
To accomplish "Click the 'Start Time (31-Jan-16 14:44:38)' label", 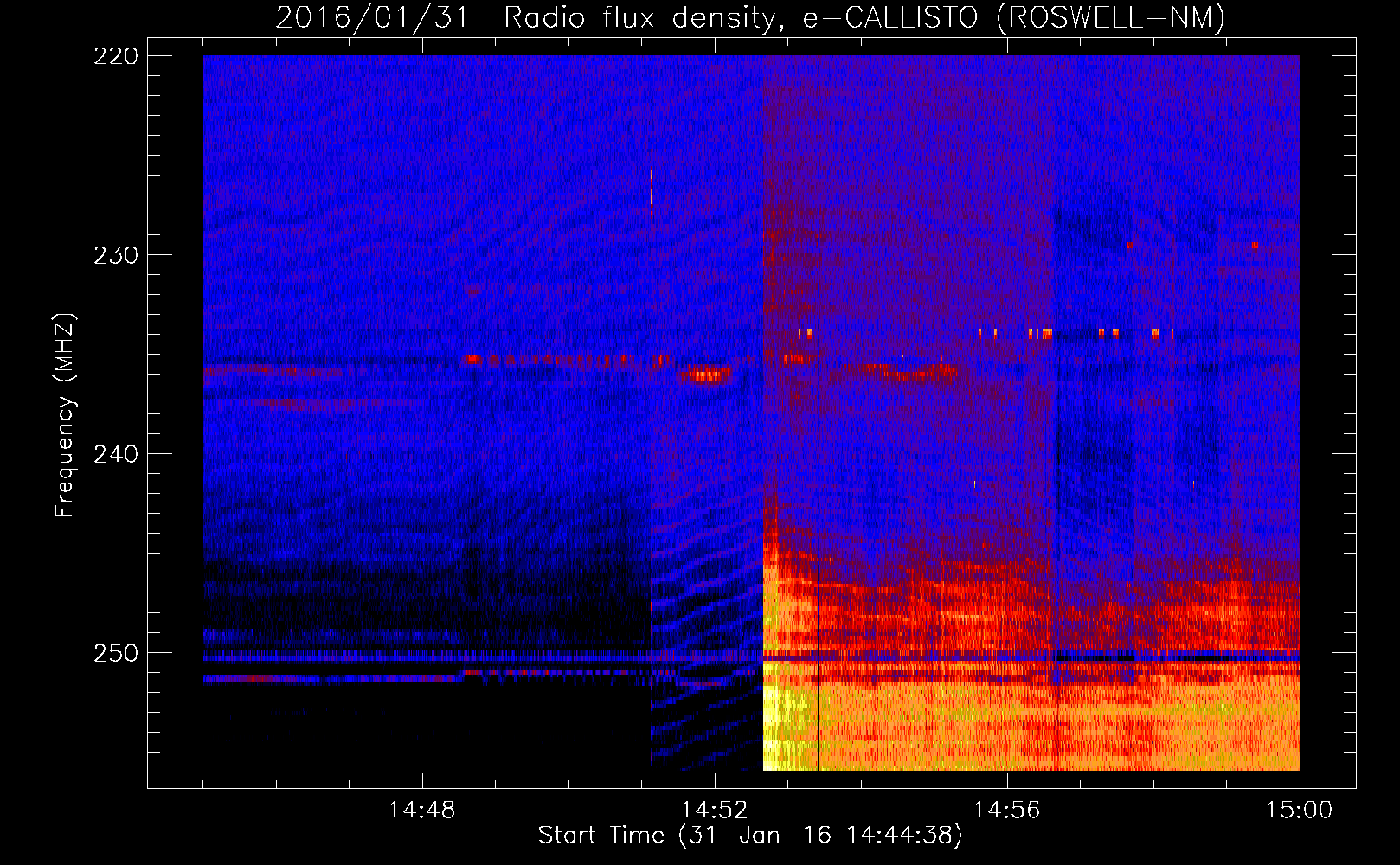I will tap(750, 836).
